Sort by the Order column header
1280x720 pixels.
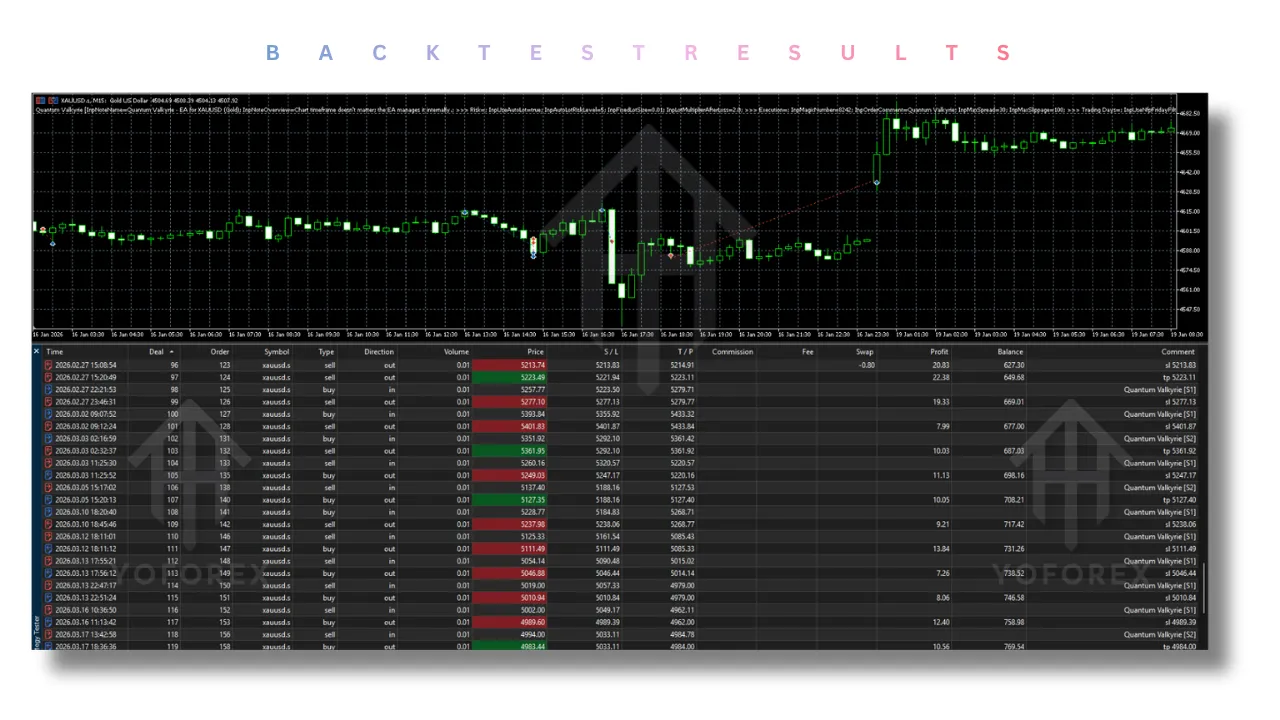point(220,352)
